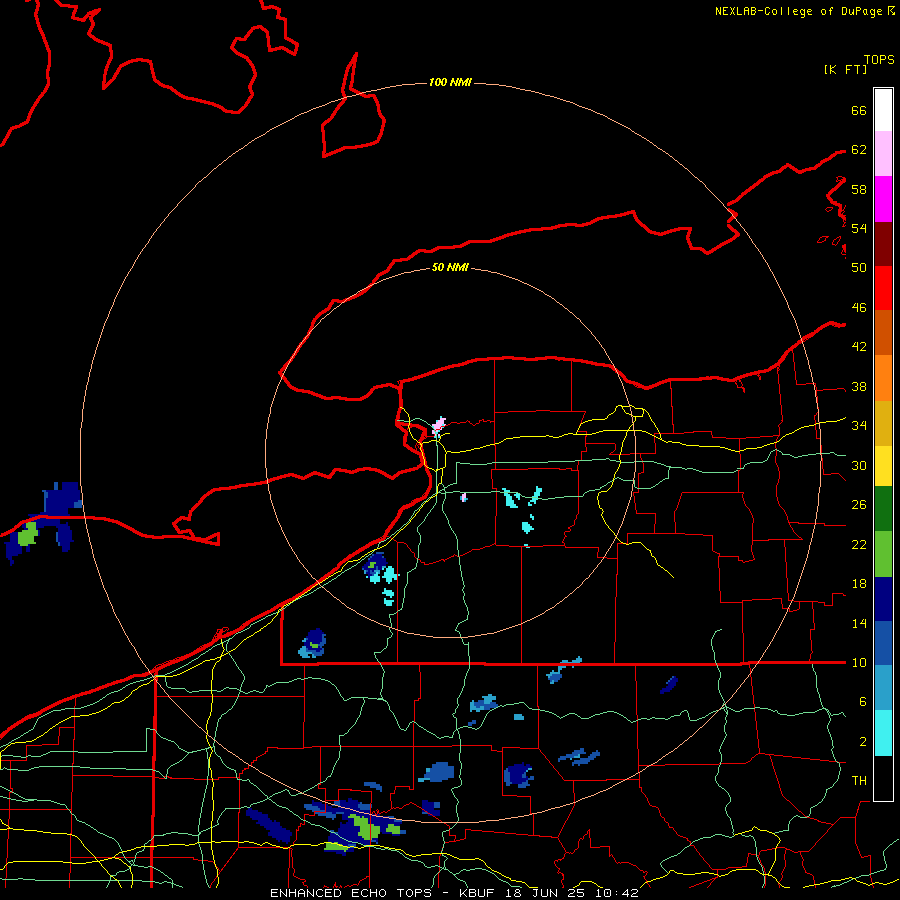Click the 26 value on the legend
The height and width of the screenshot is (900, 900).
click(x=859, y=505)
